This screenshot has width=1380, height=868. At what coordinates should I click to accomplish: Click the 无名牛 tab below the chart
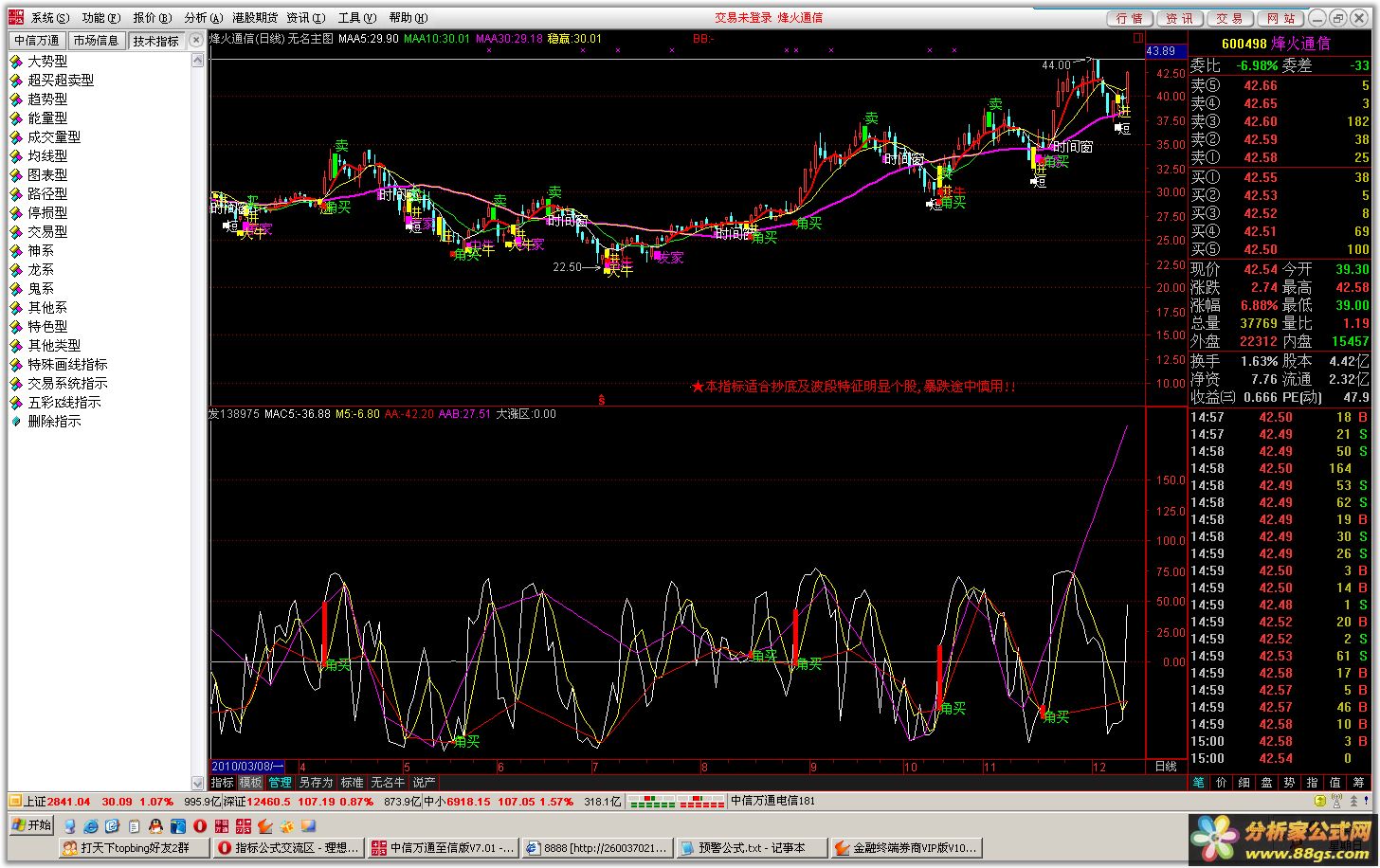[x=388, y=783]
